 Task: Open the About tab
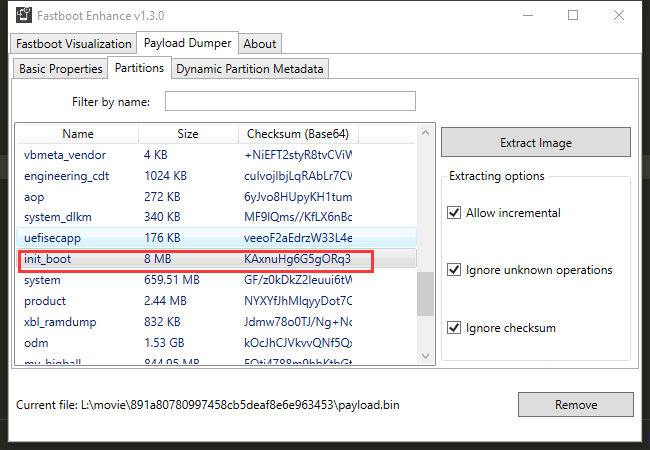click(x=260, y=44)
